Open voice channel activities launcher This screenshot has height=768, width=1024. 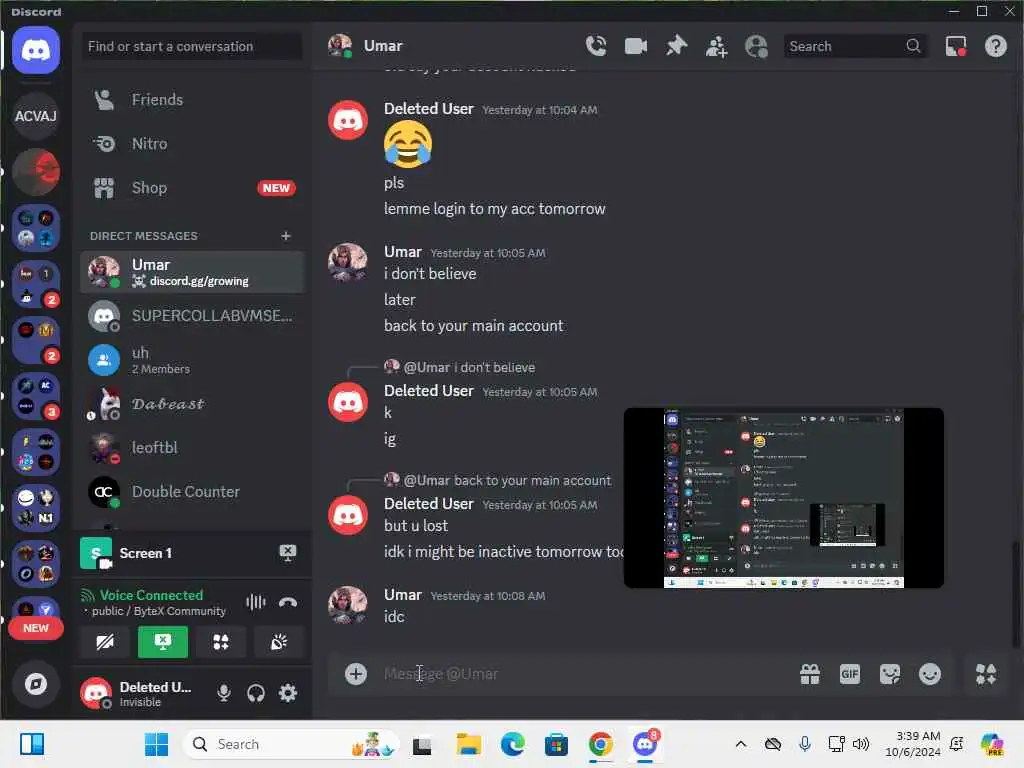tap(221, 642)
